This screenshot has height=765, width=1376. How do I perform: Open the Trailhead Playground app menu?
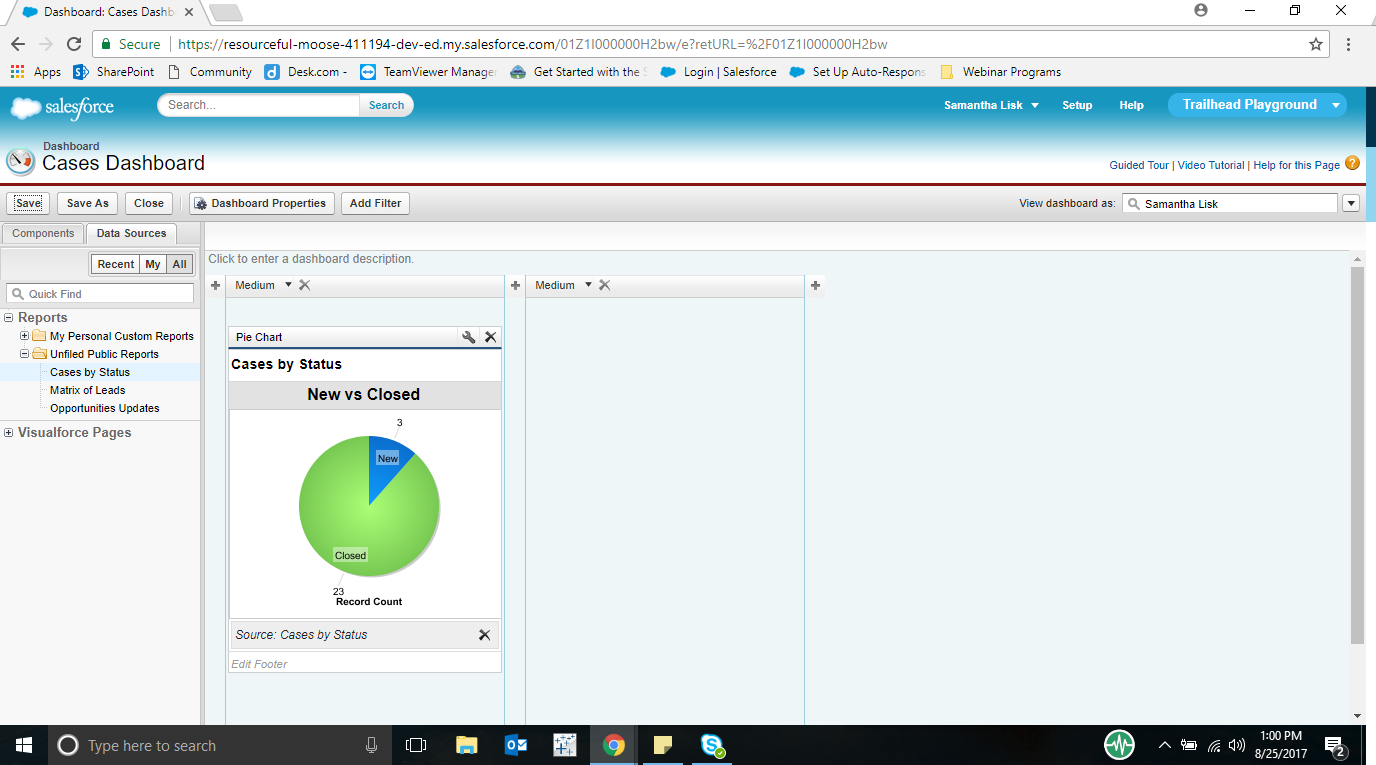click(x=1257, y=105)
